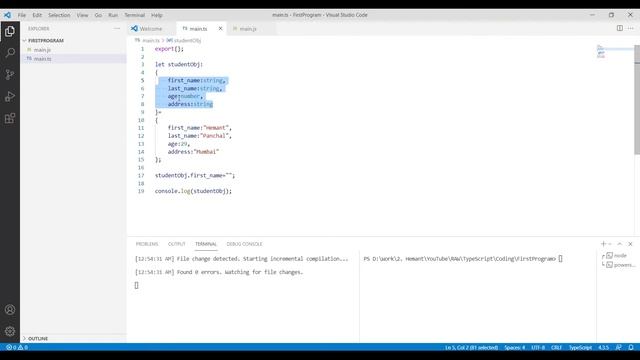Change end of line sequence CRLF
Screen dimensions: 640x360
557,347
